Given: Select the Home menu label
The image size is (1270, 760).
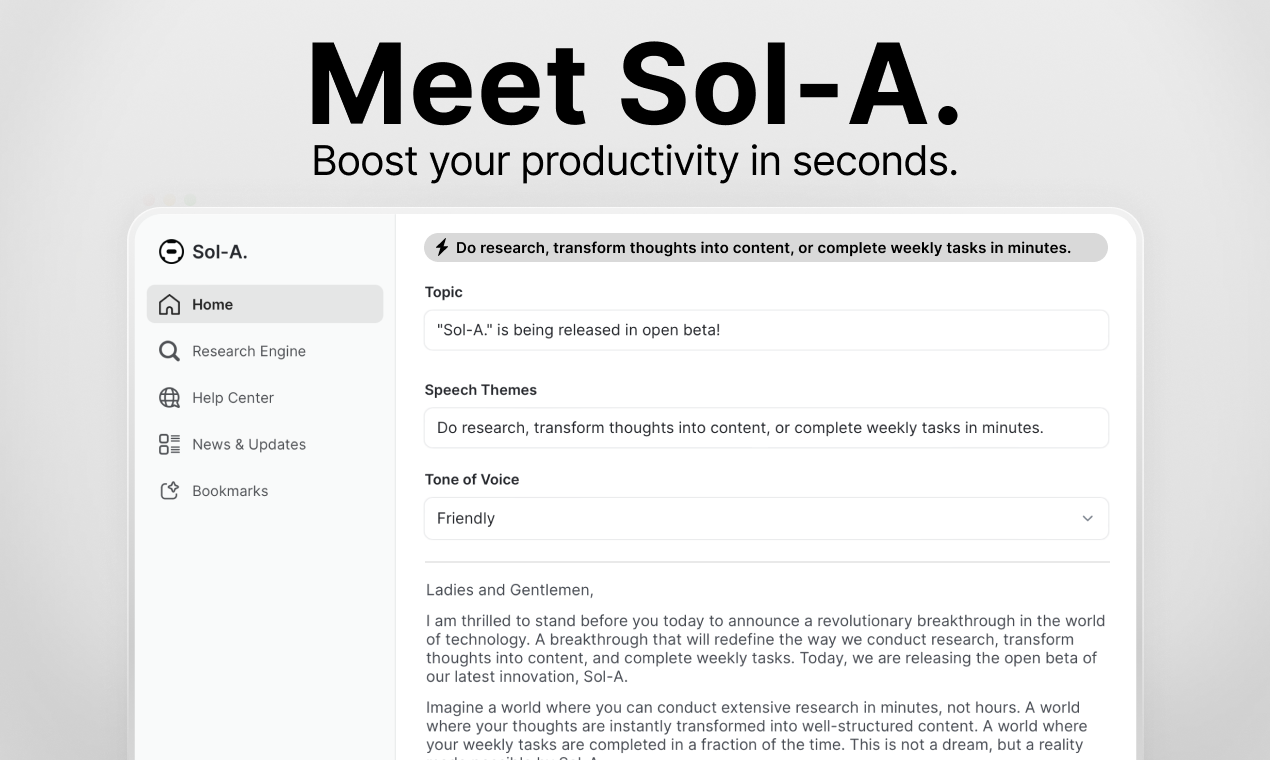Looking at the screenshot, I should [x=212, y=305].
